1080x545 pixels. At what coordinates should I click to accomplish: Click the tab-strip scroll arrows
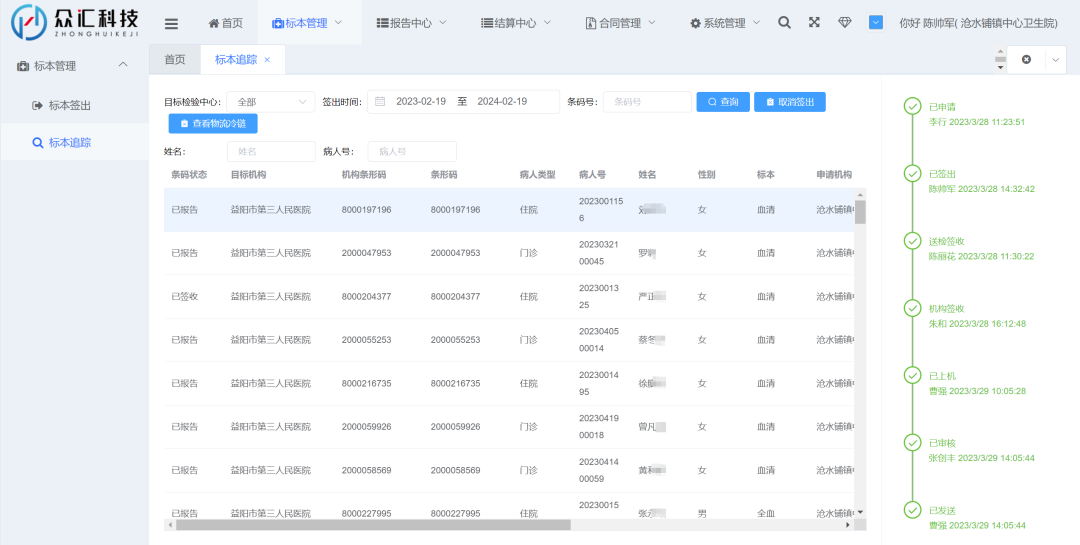pyautogui.click(x=1000, y=60)
